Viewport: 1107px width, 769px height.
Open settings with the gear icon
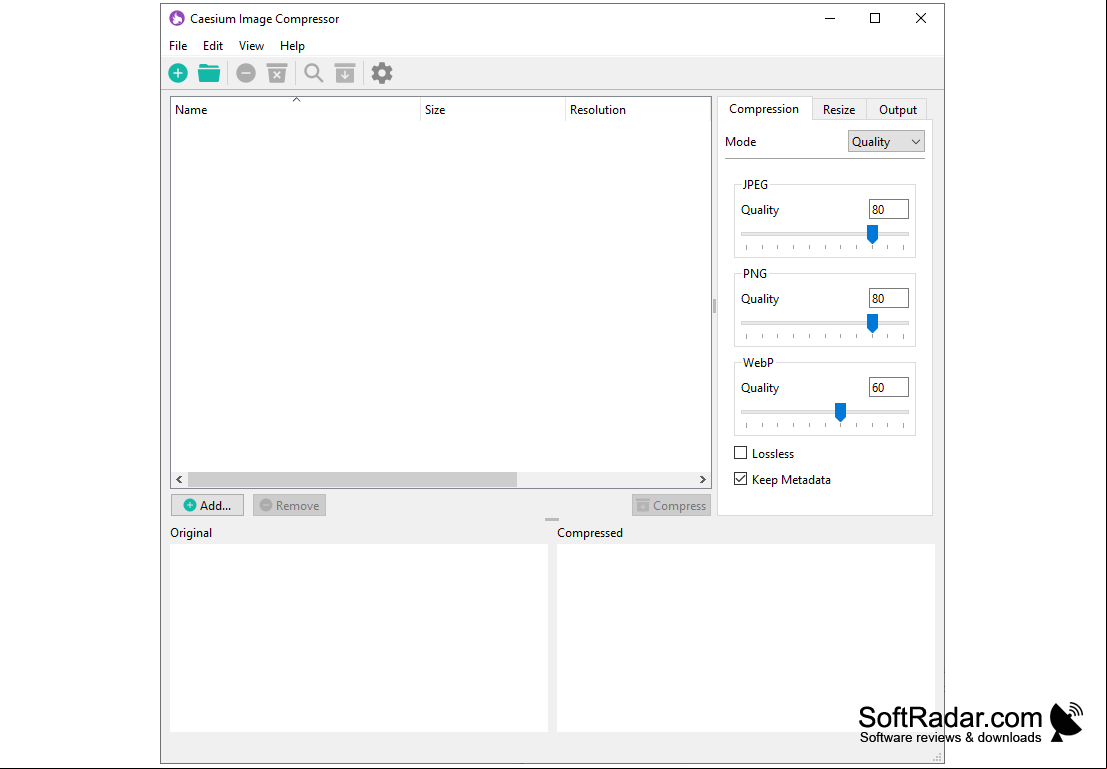click(x=382, y=73)
